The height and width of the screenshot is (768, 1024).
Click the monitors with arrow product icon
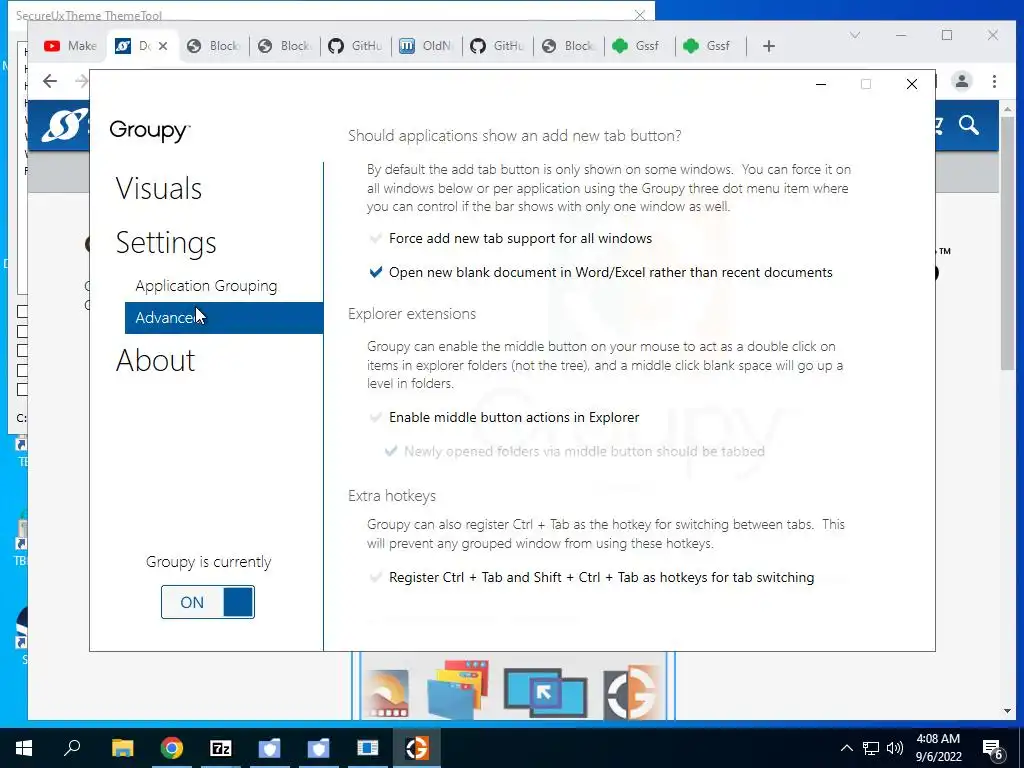tap(545, 693)
